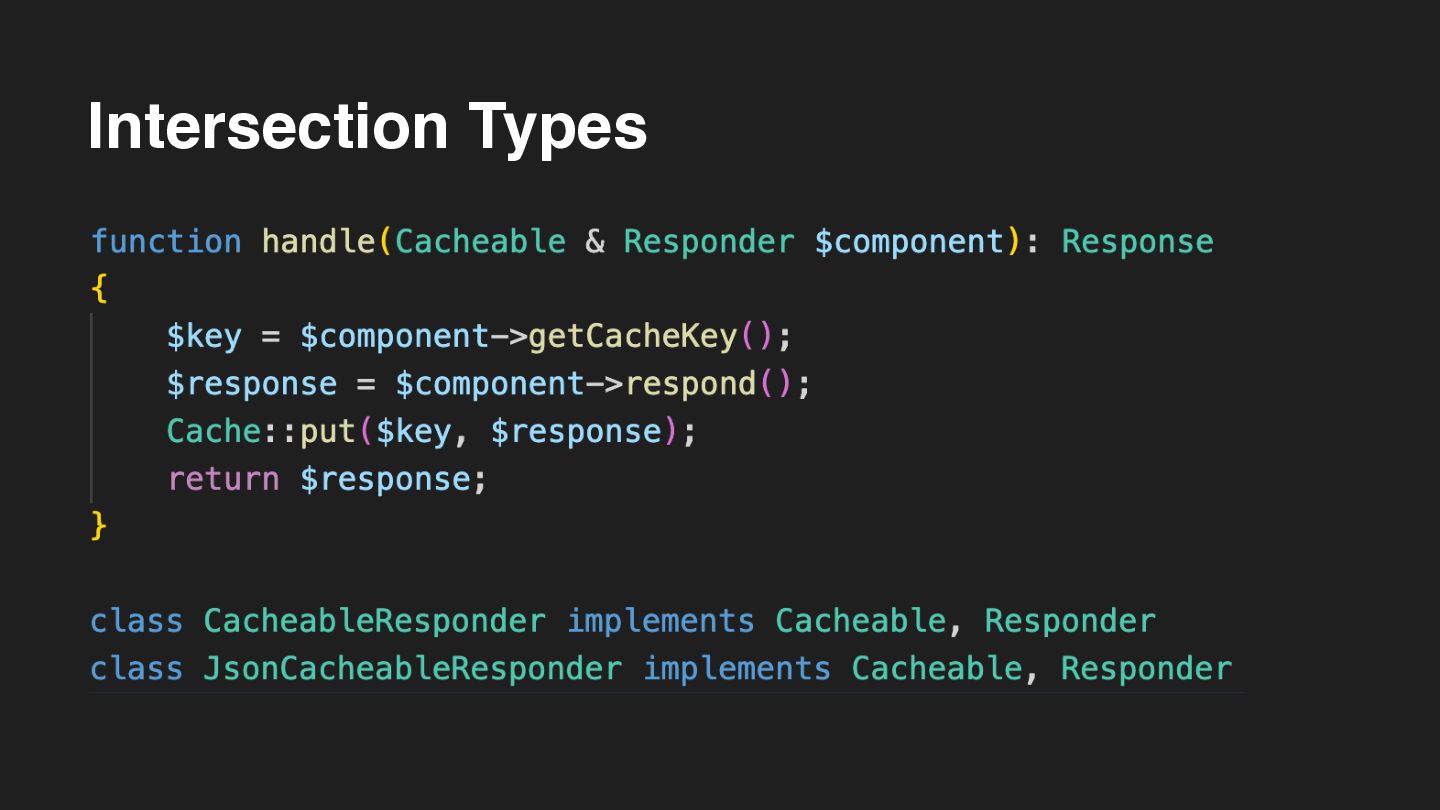Click "Cacheable" type in the handle signature

pos(480,242)
